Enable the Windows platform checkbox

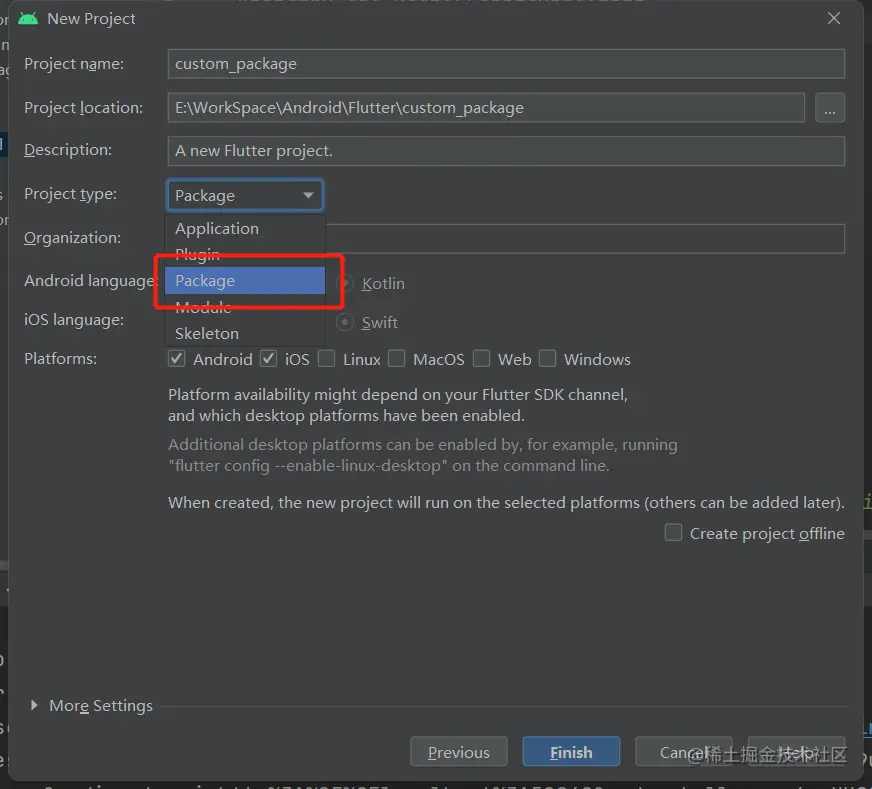(548, 359)
